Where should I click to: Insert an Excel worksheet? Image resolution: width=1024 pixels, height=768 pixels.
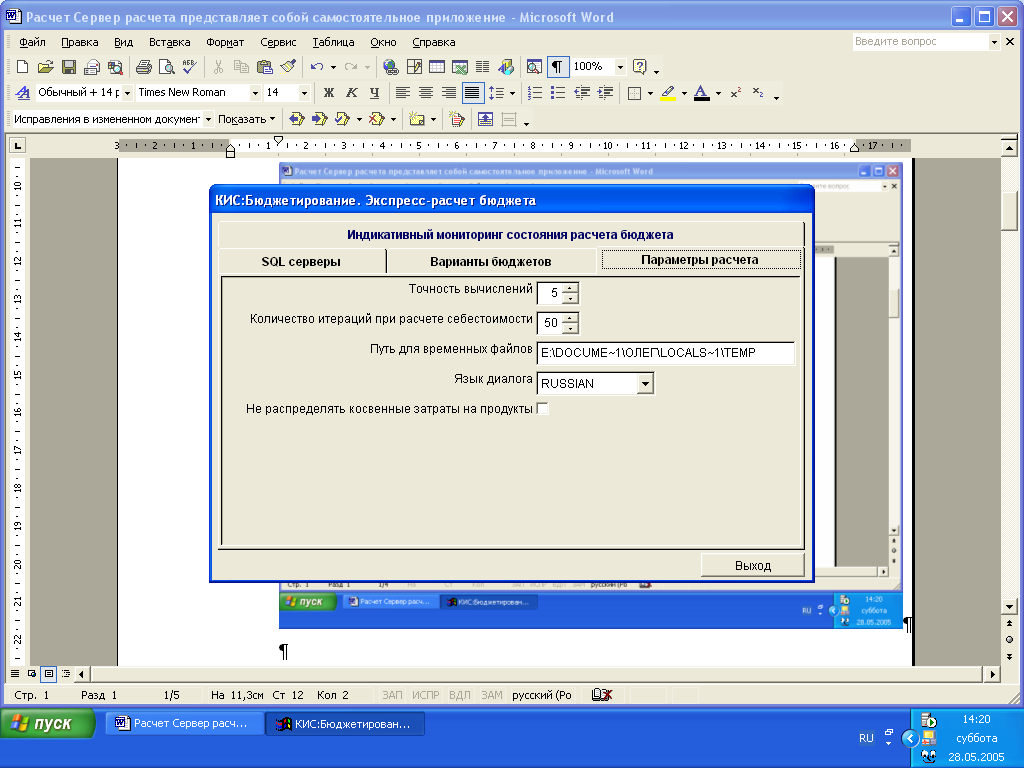click(x=460, y=67)
